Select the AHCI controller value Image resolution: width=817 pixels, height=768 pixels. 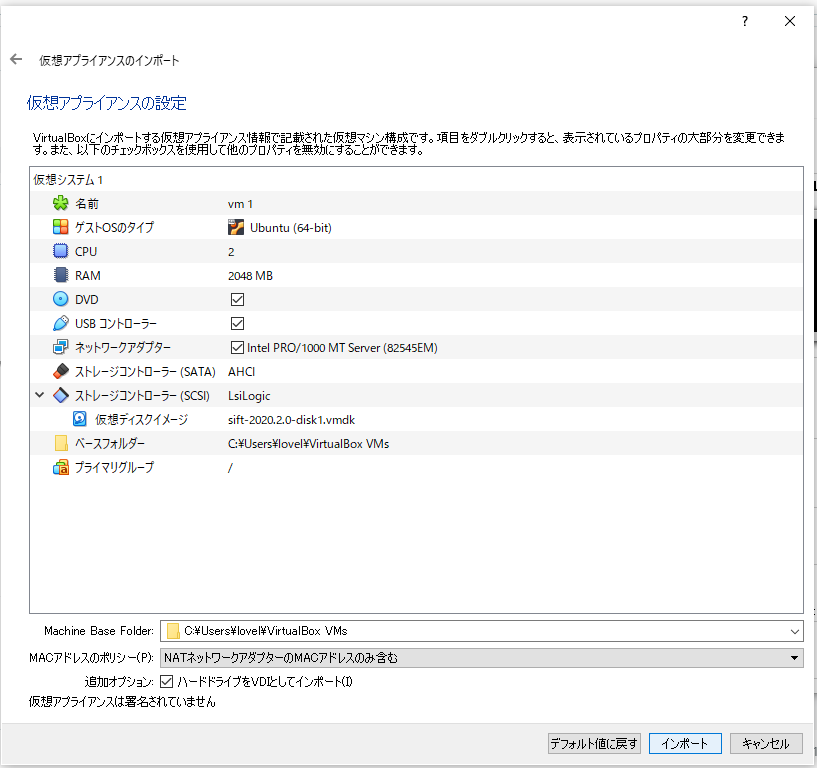pyautogui.click(x=241, y=371)
